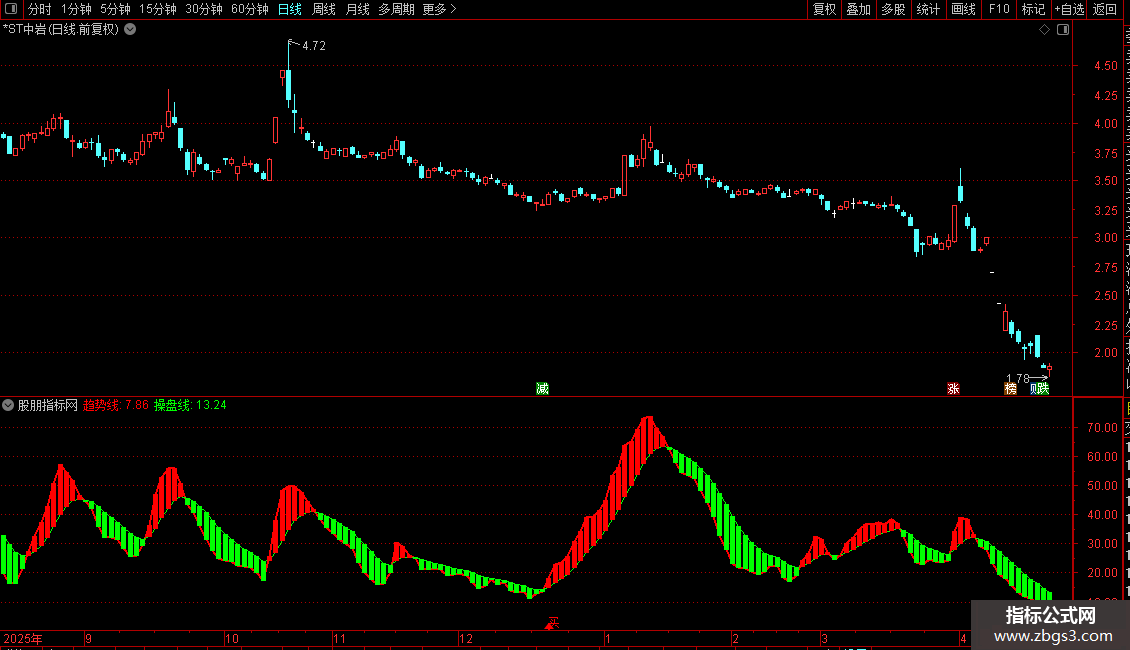Click the 股朋指标网 indicator name
The width and height of the screenshot is (1130, 650).
(x=48, y=405)
